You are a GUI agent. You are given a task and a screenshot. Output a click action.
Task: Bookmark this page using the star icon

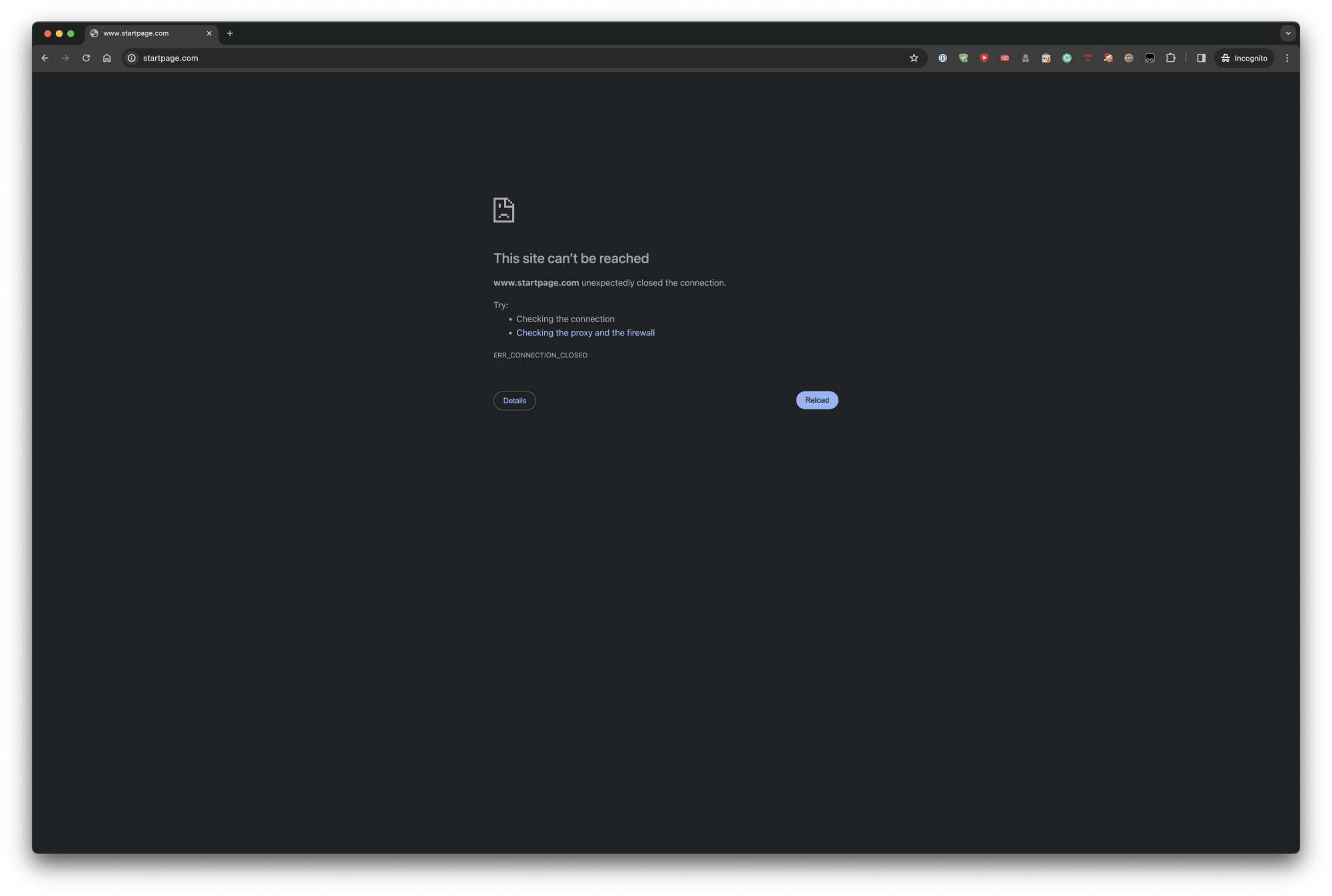(x=913, y=58)
